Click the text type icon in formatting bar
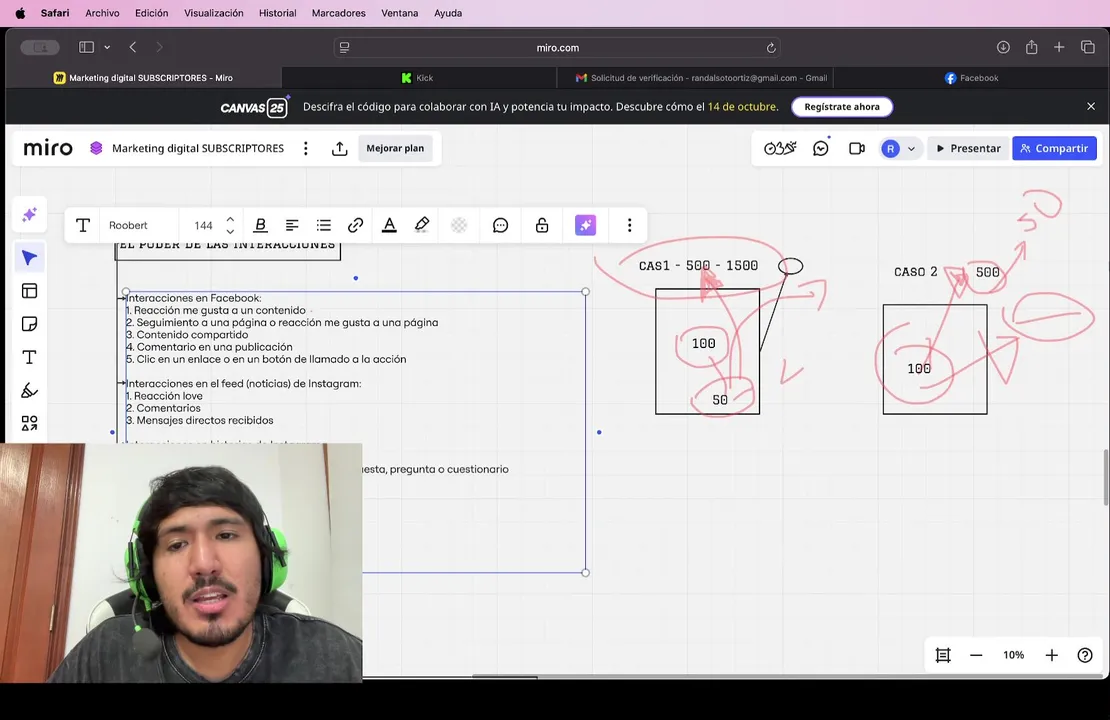Image resolution: width=1110 pixels, height=720 pixels. (x=83, y=225)
